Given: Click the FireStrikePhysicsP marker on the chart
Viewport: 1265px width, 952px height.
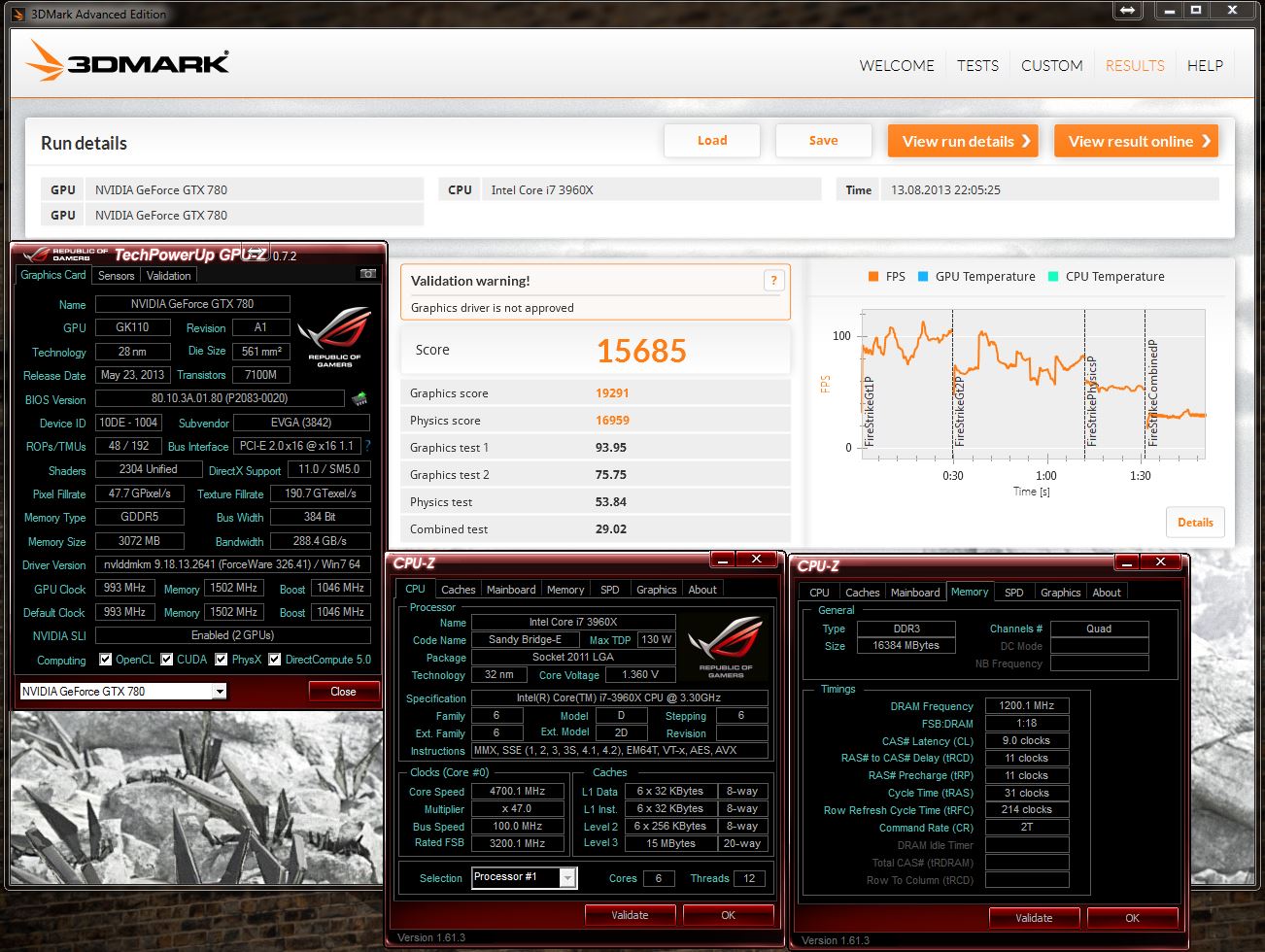Looking at the screenshot, I should coord(1091,400).
